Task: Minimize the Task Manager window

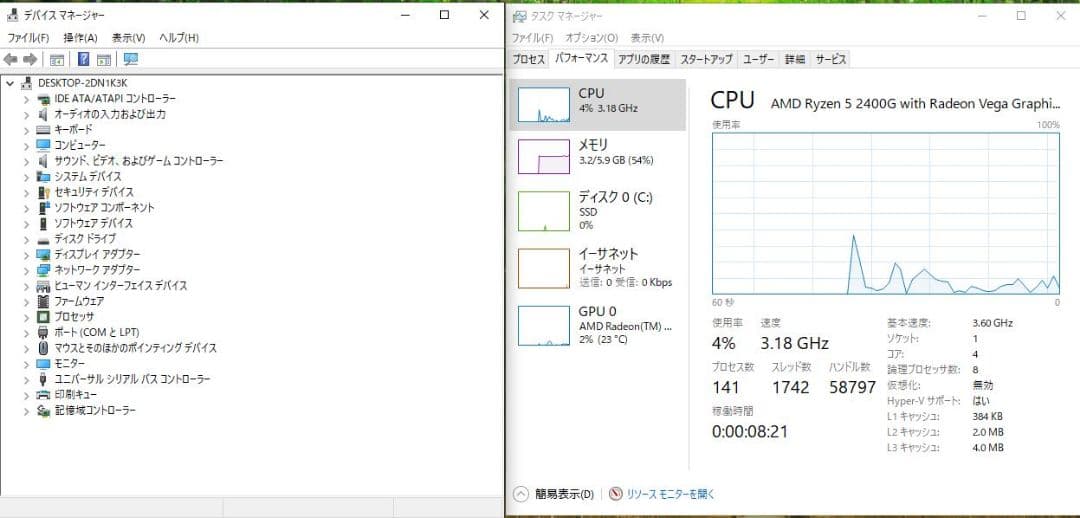Action: 982,16
